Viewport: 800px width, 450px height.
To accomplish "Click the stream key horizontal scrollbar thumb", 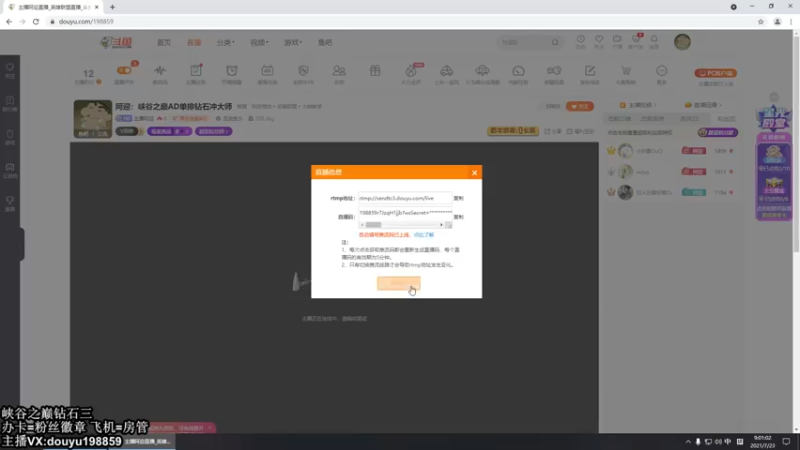I will click(373, 225).
